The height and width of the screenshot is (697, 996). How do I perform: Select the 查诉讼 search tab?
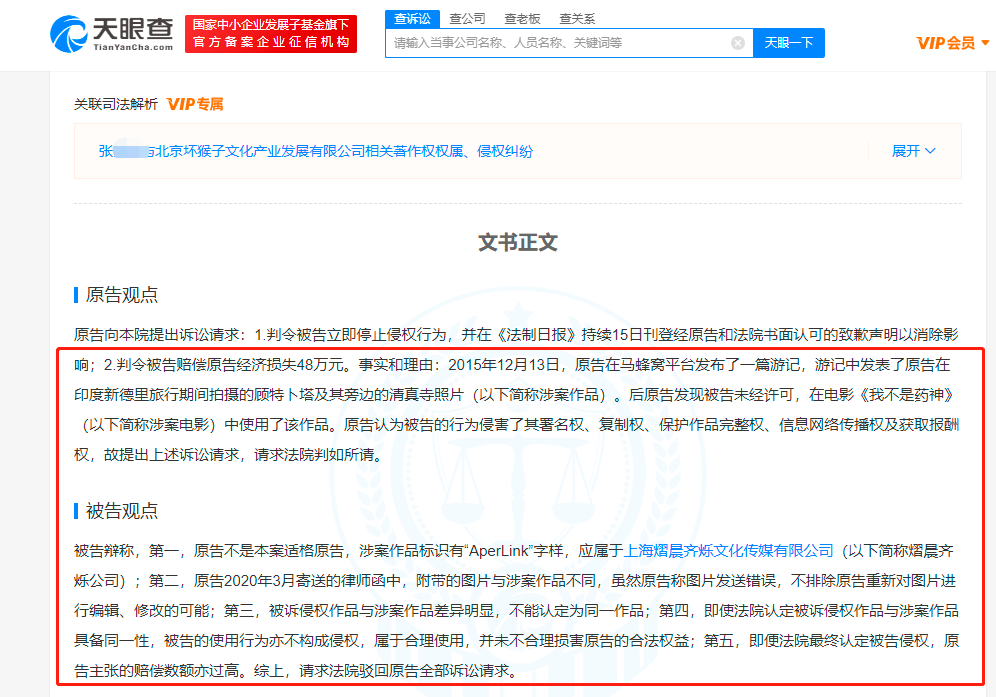(x=412, y=18)
